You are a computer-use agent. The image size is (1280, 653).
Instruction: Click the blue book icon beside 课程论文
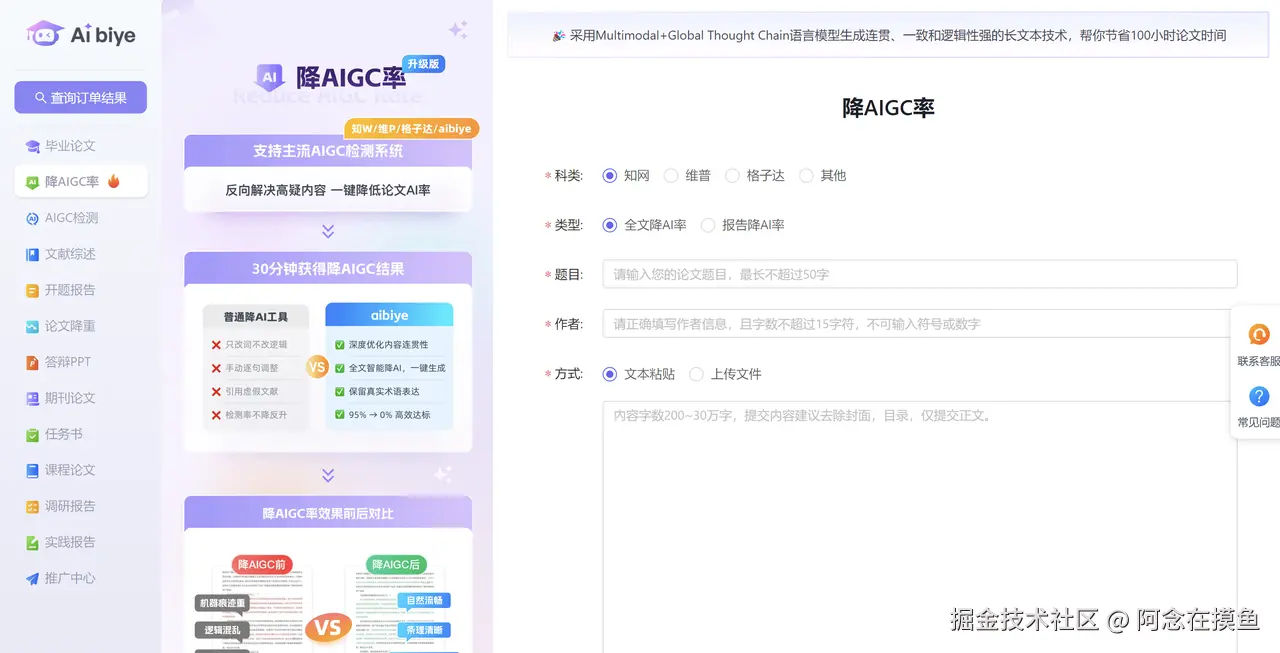click(33, 470)
